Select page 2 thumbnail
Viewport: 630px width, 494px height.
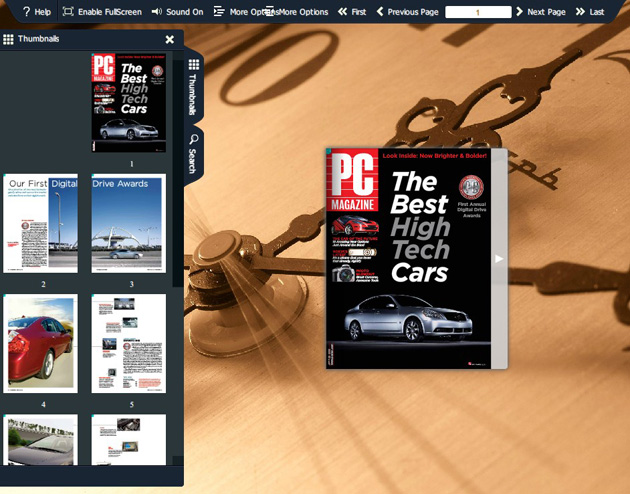[x=41, y=223]
